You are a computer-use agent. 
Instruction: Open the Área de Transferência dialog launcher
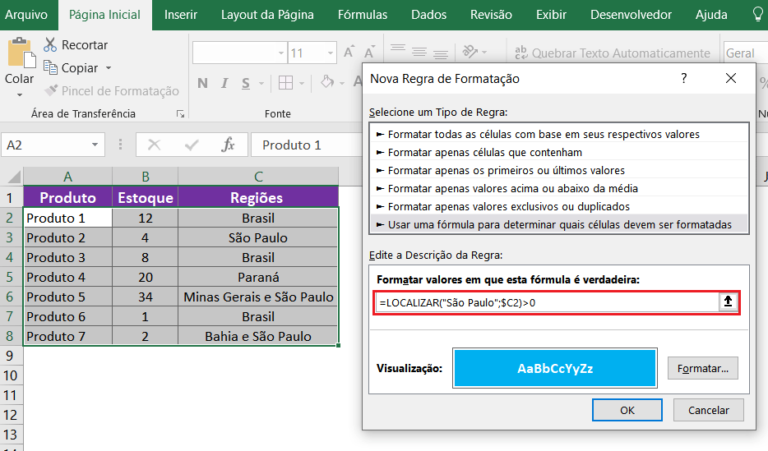click(180, 114)
